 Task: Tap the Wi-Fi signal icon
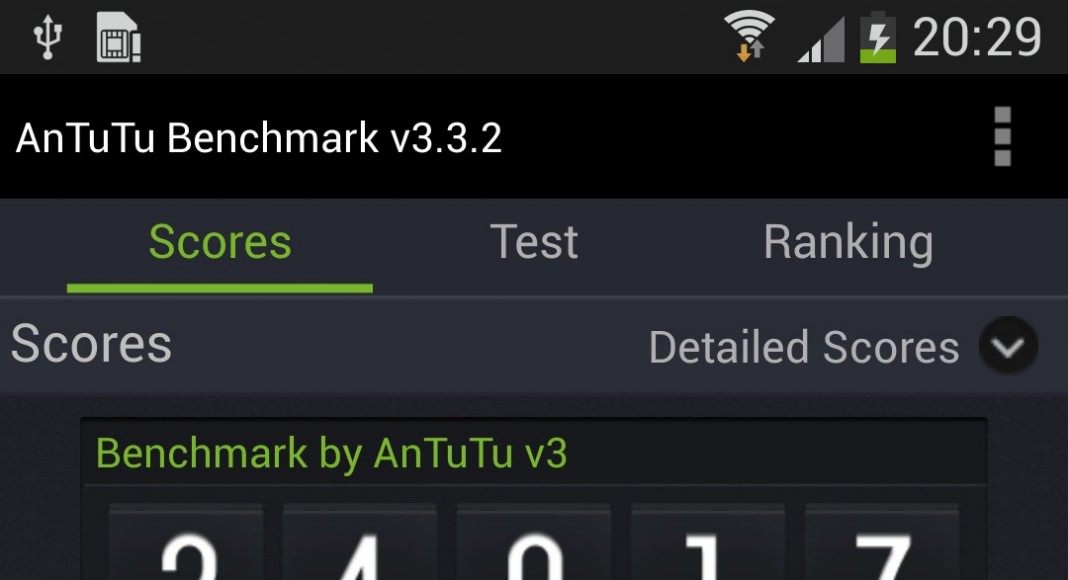749,36
